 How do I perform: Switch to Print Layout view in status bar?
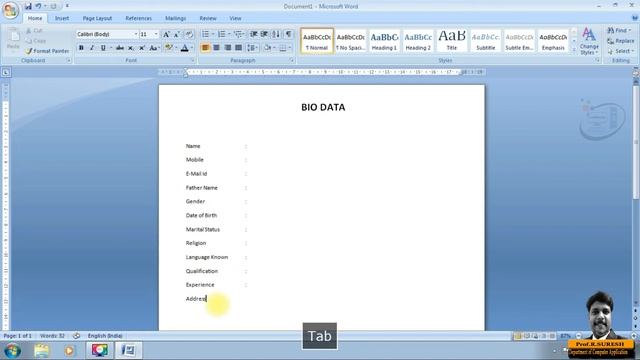pyautogui.click(x=518, y=336)
